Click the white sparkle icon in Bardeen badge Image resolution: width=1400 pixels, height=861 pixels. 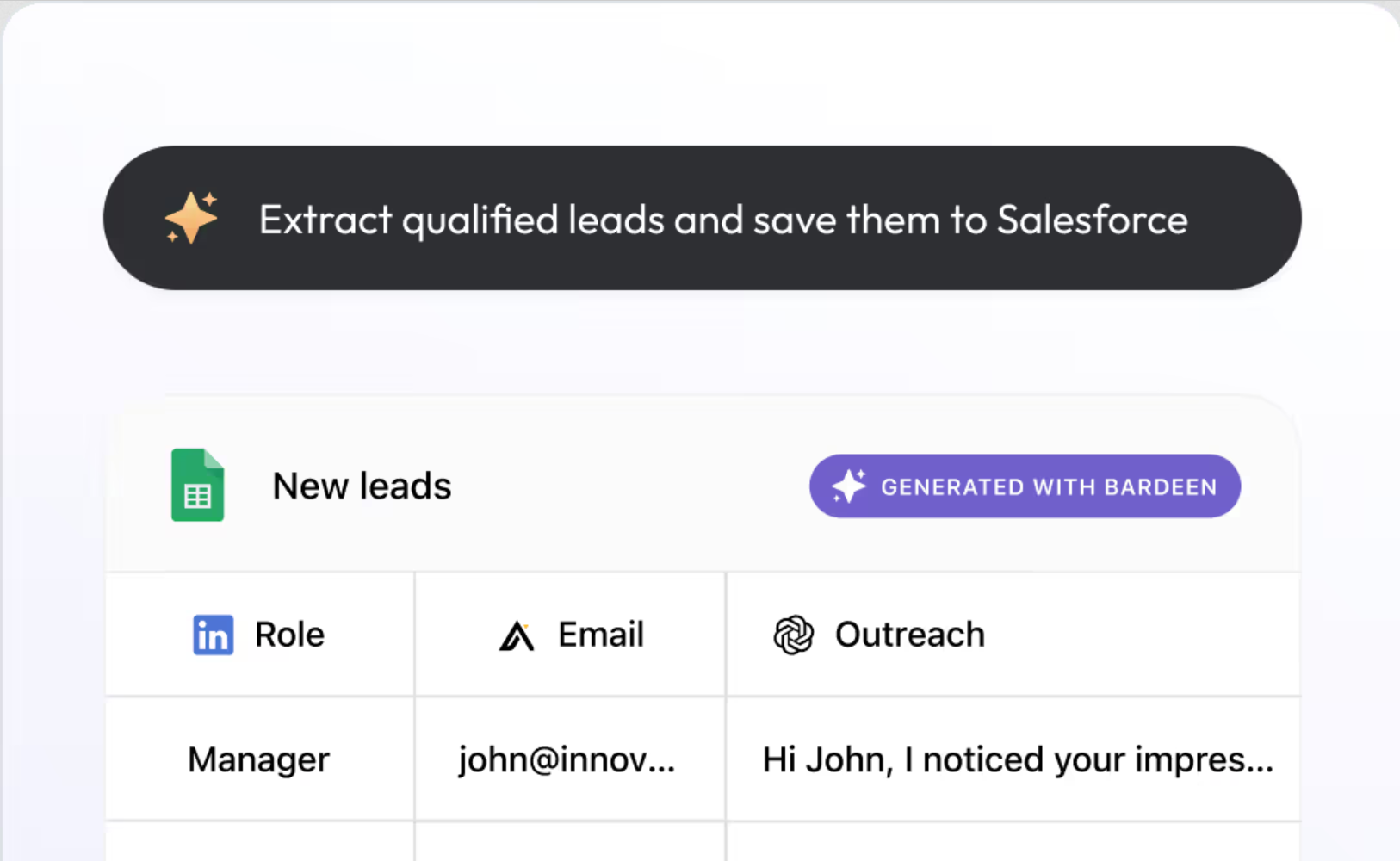[848, 486]
